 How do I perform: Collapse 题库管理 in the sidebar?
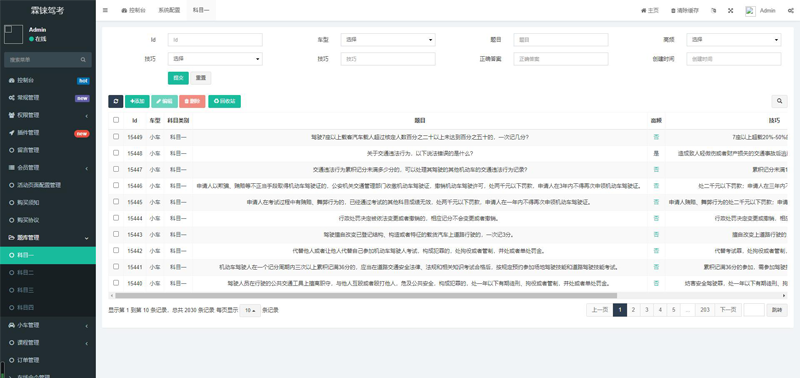click(48, 238)
